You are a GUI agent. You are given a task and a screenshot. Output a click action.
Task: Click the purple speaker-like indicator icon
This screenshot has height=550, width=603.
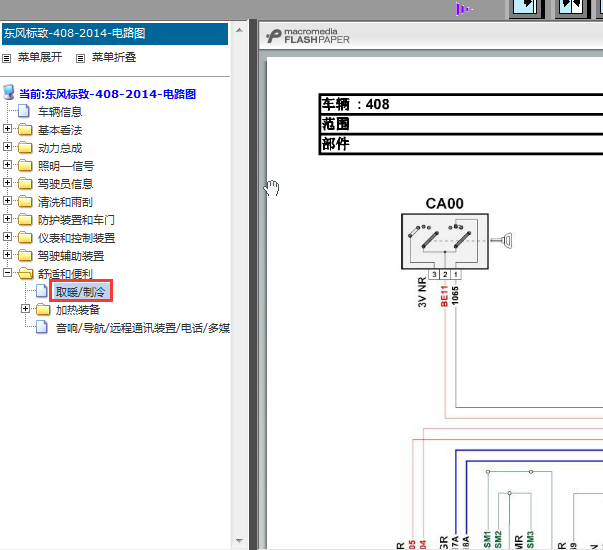tap(463, 9)
